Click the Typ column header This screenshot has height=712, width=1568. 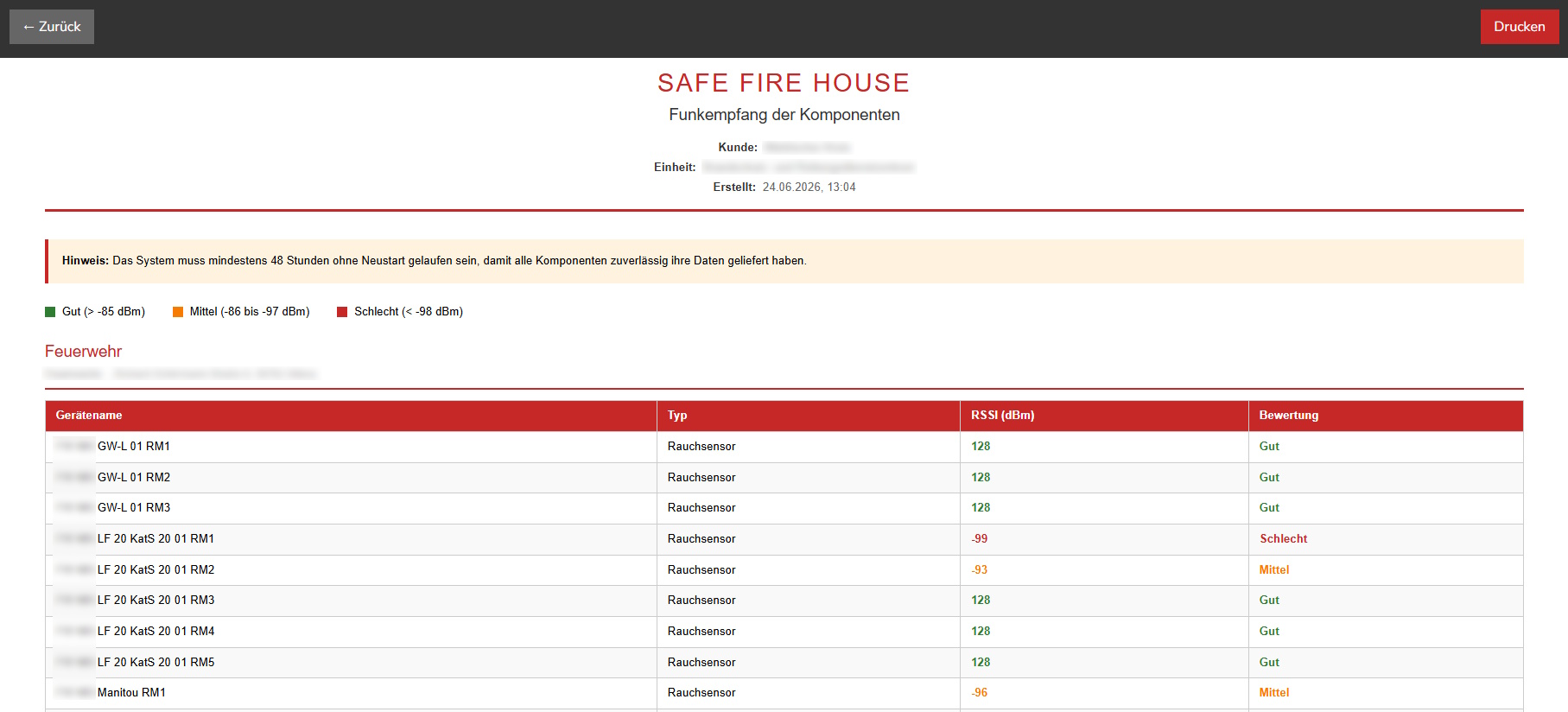pyautogui.click(x=677, y=416)
